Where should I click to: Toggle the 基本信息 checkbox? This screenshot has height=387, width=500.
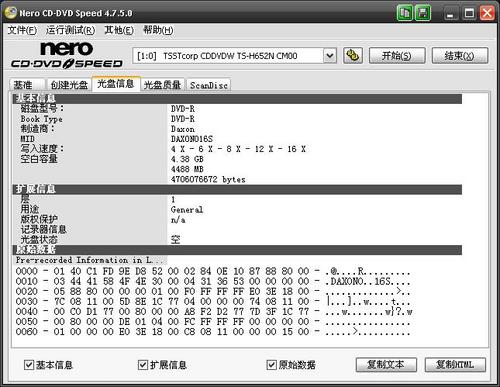pos(29,365)
